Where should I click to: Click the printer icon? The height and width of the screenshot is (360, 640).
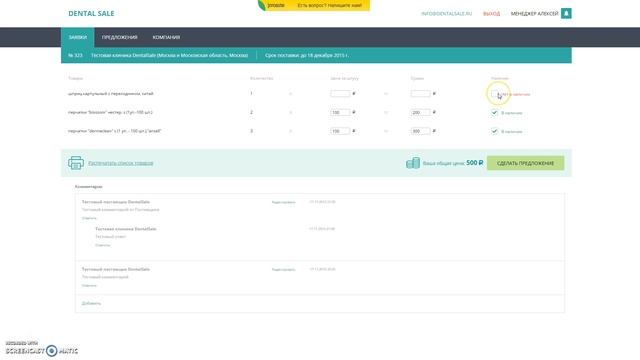(x=76, y=163)
